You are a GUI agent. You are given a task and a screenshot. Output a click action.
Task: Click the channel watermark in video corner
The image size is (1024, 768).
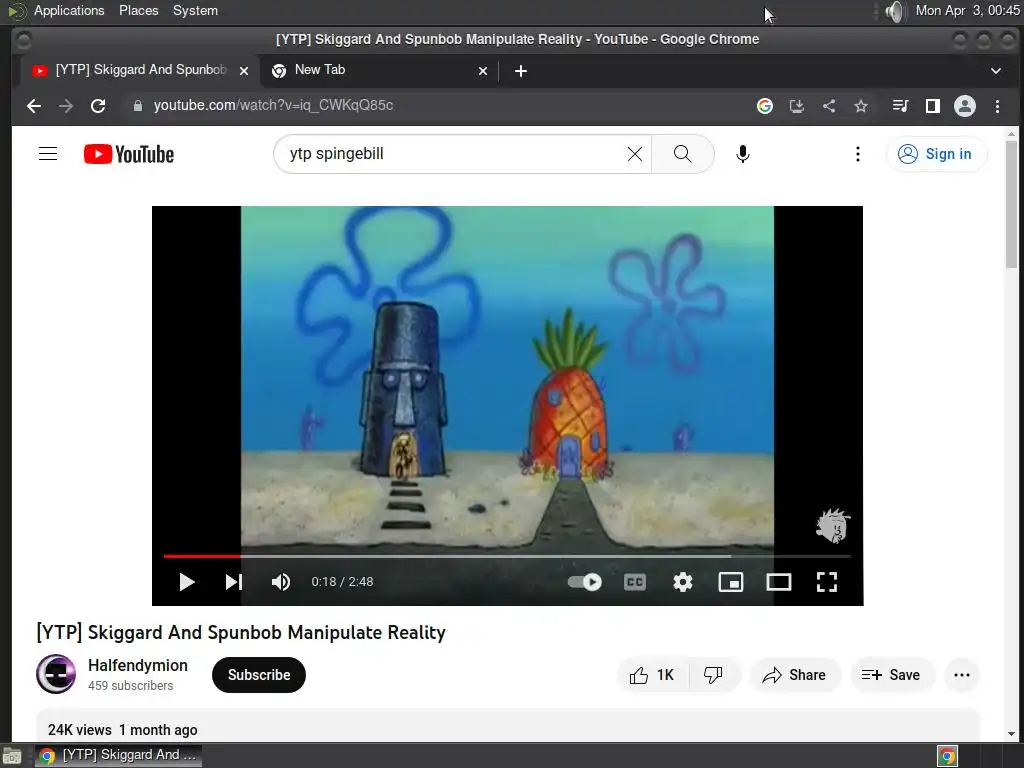click(x=833, y=526)
